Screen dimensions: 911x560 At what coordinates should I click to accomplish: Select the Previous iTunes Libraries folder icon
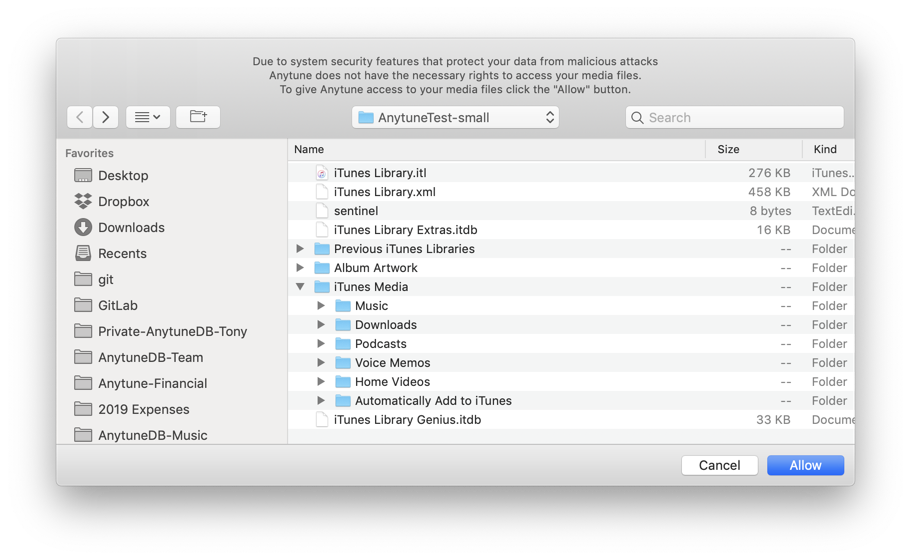click(322, 249)
